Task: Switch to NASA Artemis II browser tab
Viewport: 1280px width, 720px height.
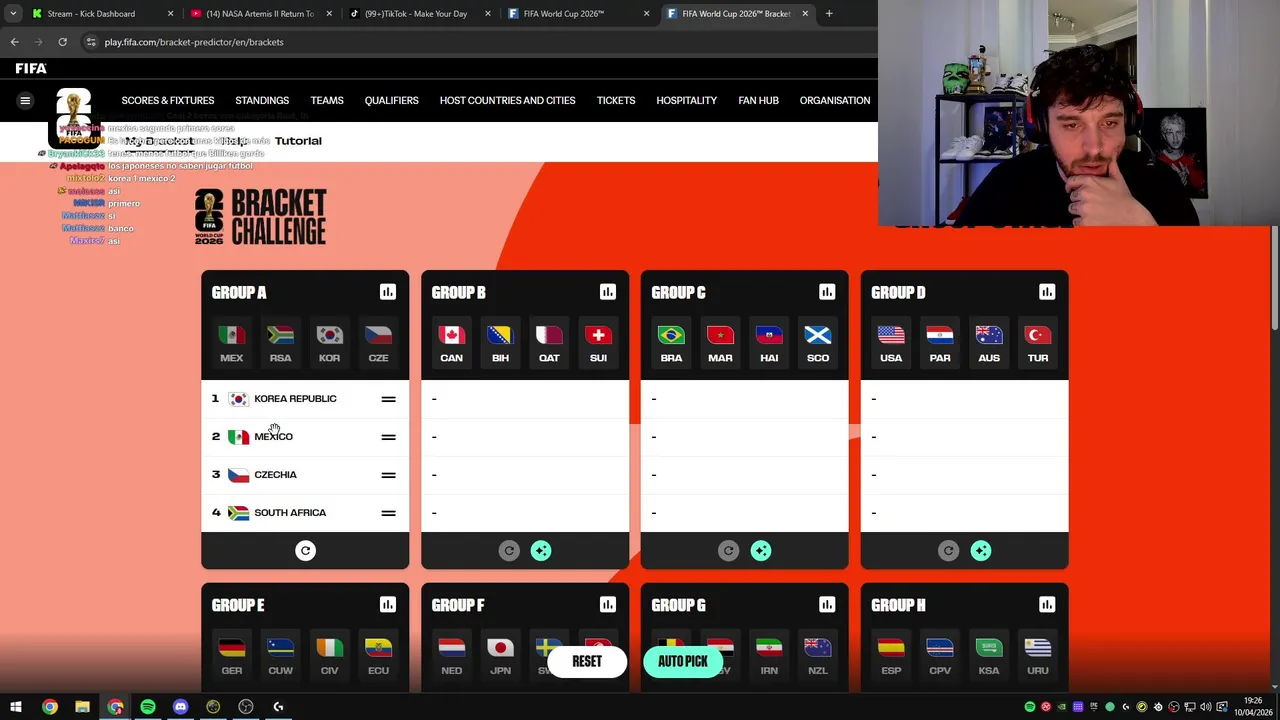Action: pos(259,14)
